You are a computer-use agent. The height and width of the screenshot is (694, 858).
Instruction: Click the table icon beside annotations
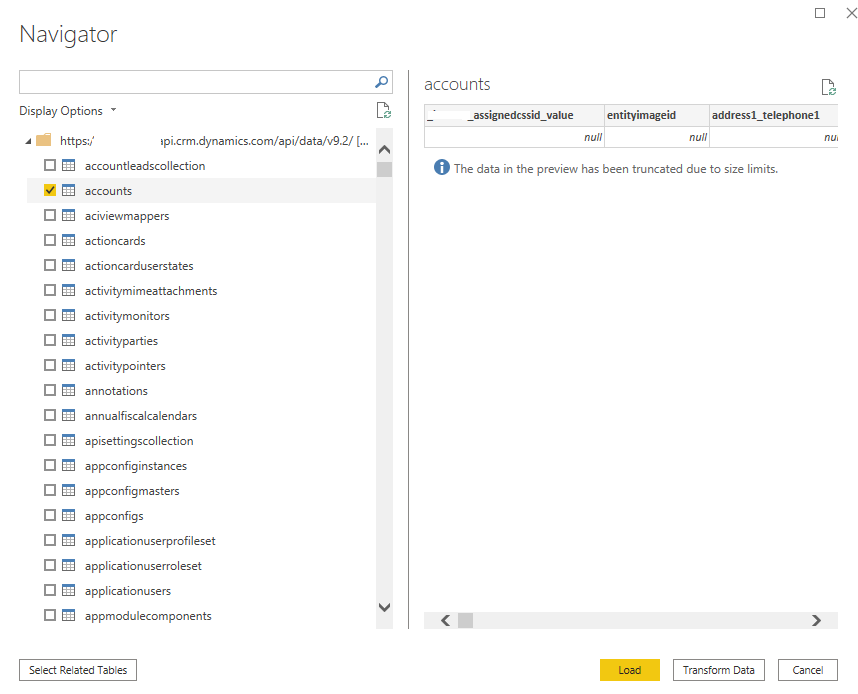pyautogui.click(x=69, y=391)
